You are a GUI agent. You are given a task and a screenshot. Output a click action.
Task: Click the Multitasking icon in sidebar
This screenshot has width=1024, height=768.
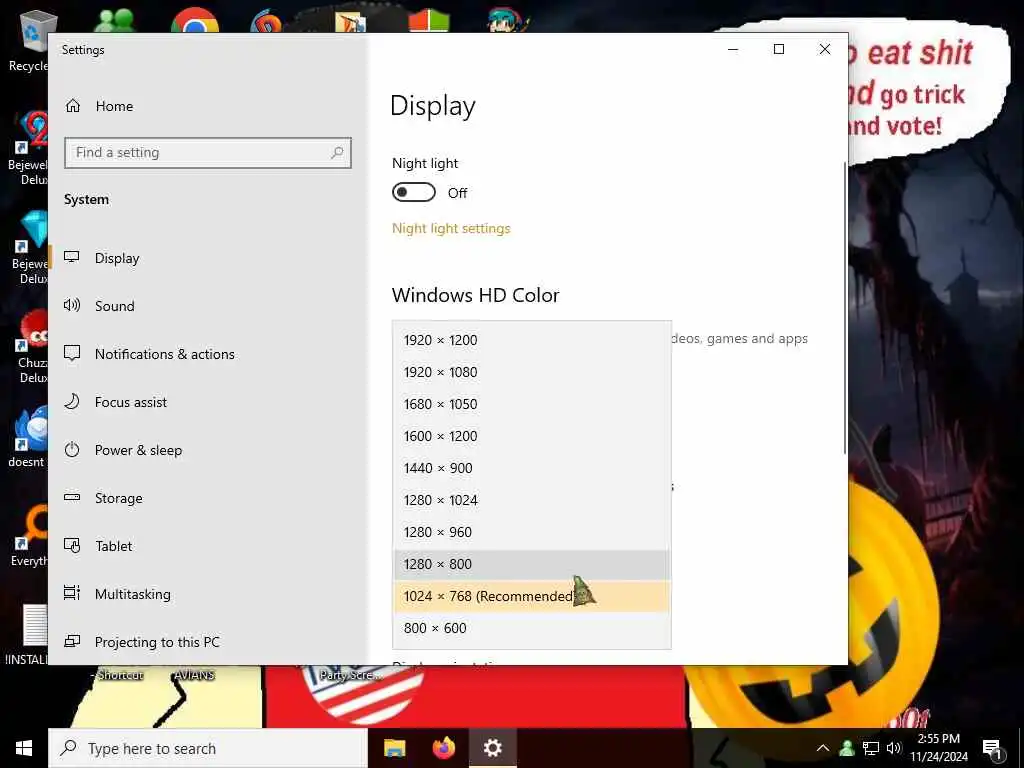(x=72, y=593)
